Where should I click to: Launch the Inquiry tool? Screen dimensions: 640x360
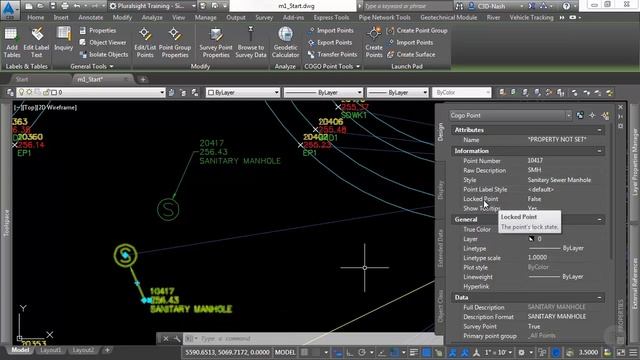[64, 39]
